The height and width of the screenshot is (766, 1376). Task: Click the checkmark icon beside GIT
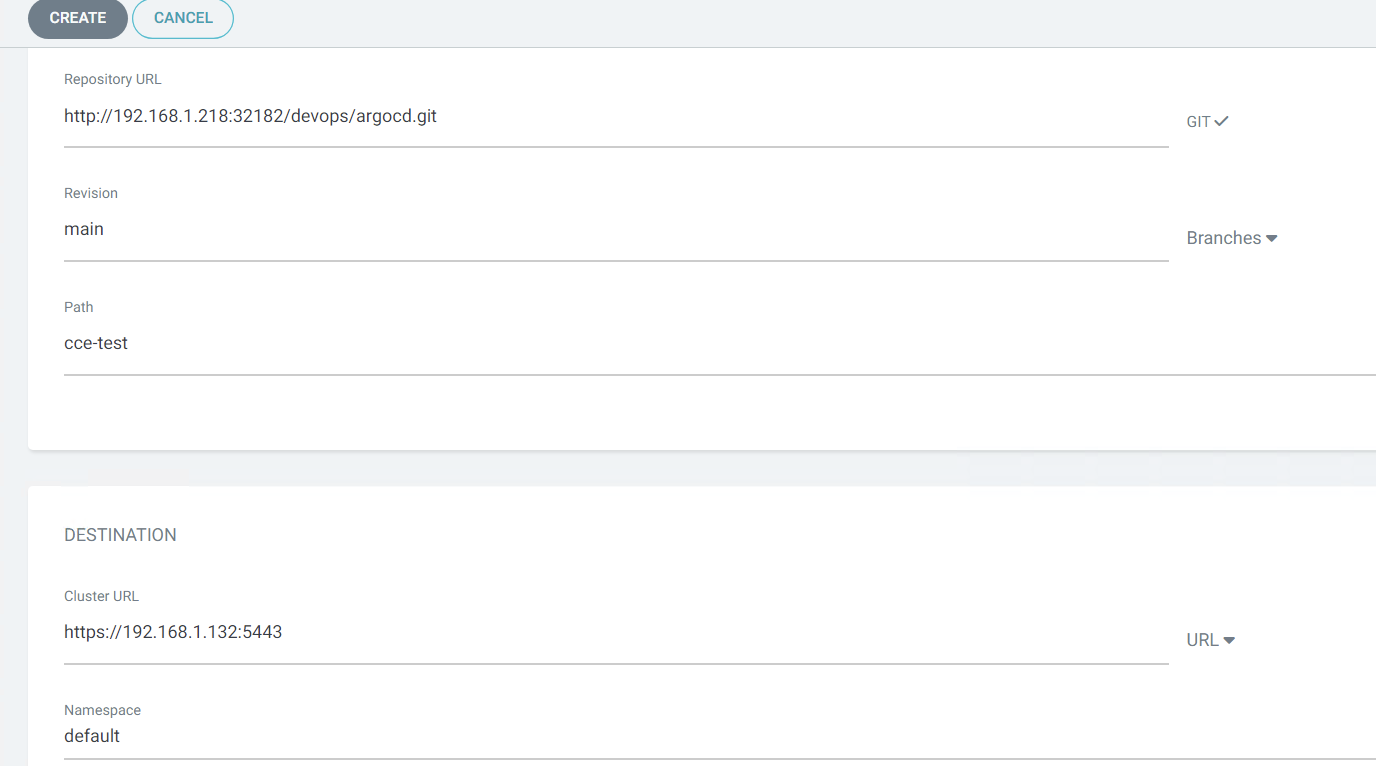(1221, 121)
